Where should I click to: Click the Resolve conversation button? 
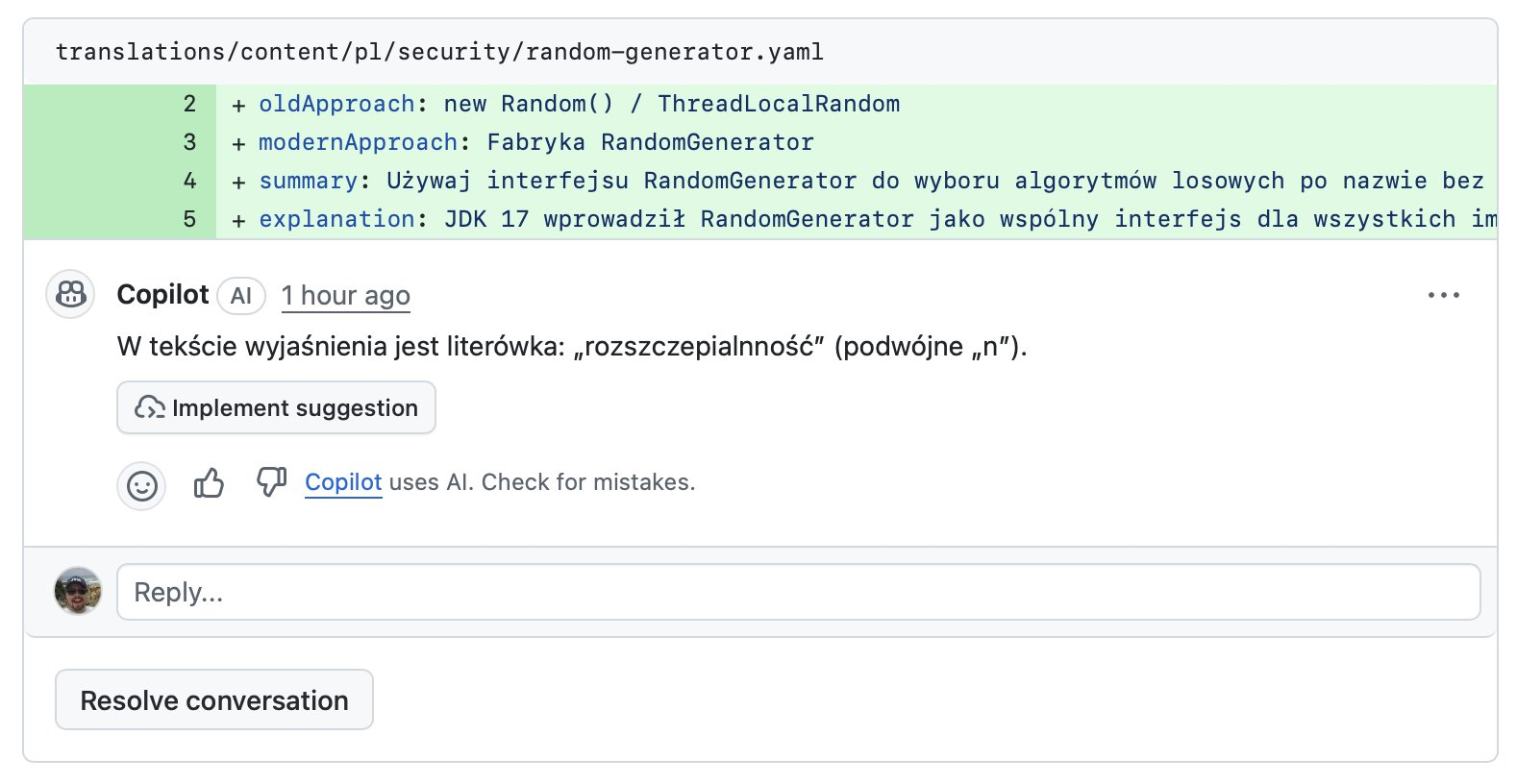click(213, 700)
